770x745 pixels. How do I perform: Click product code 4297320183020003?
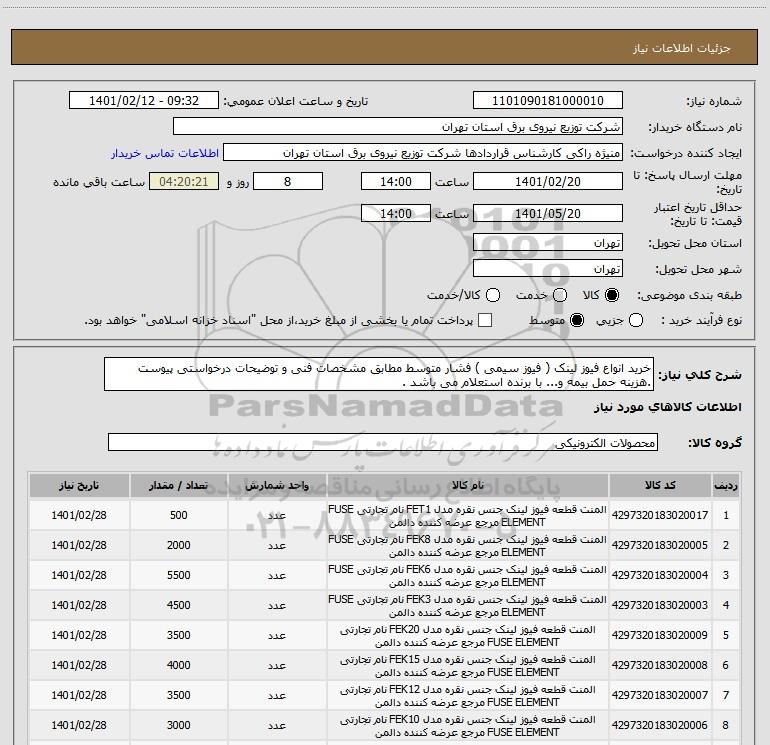660,605
